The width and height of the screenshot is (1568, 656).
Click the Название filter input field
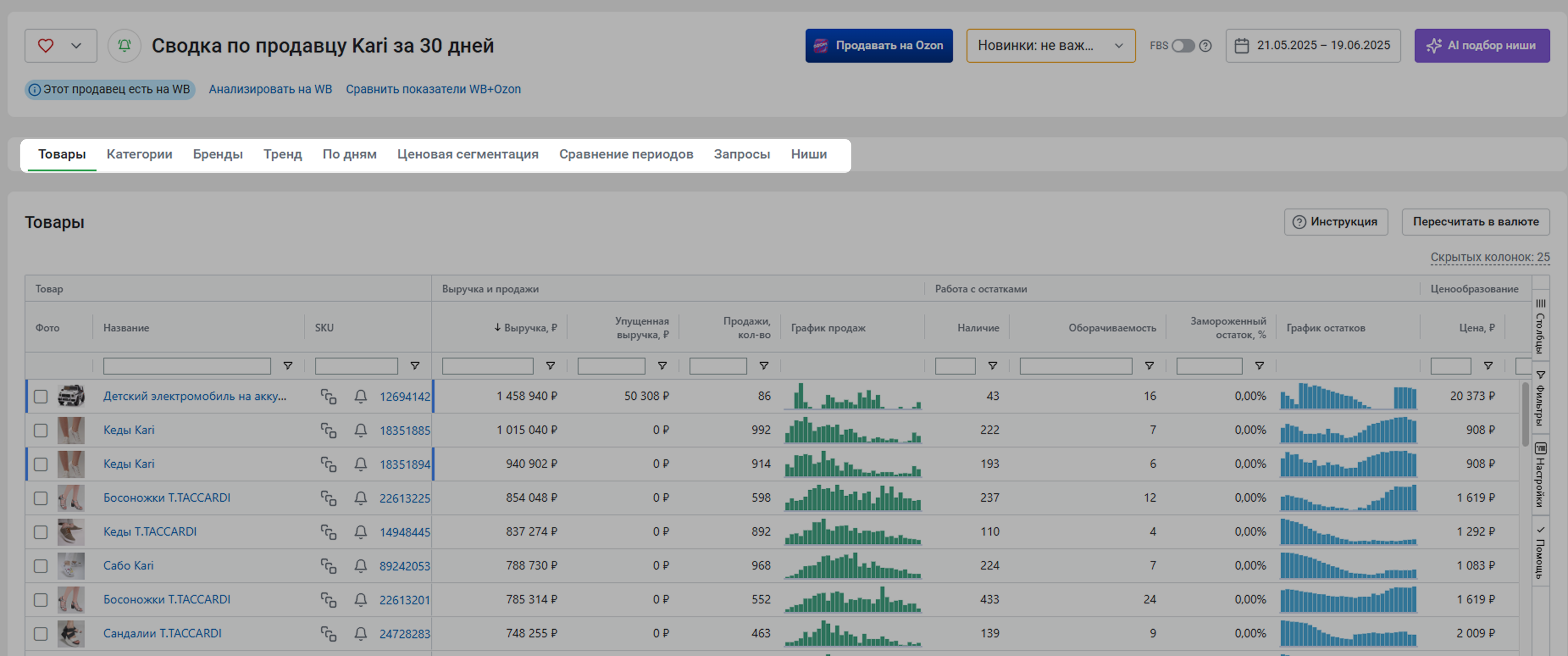(x=187, y=365)
